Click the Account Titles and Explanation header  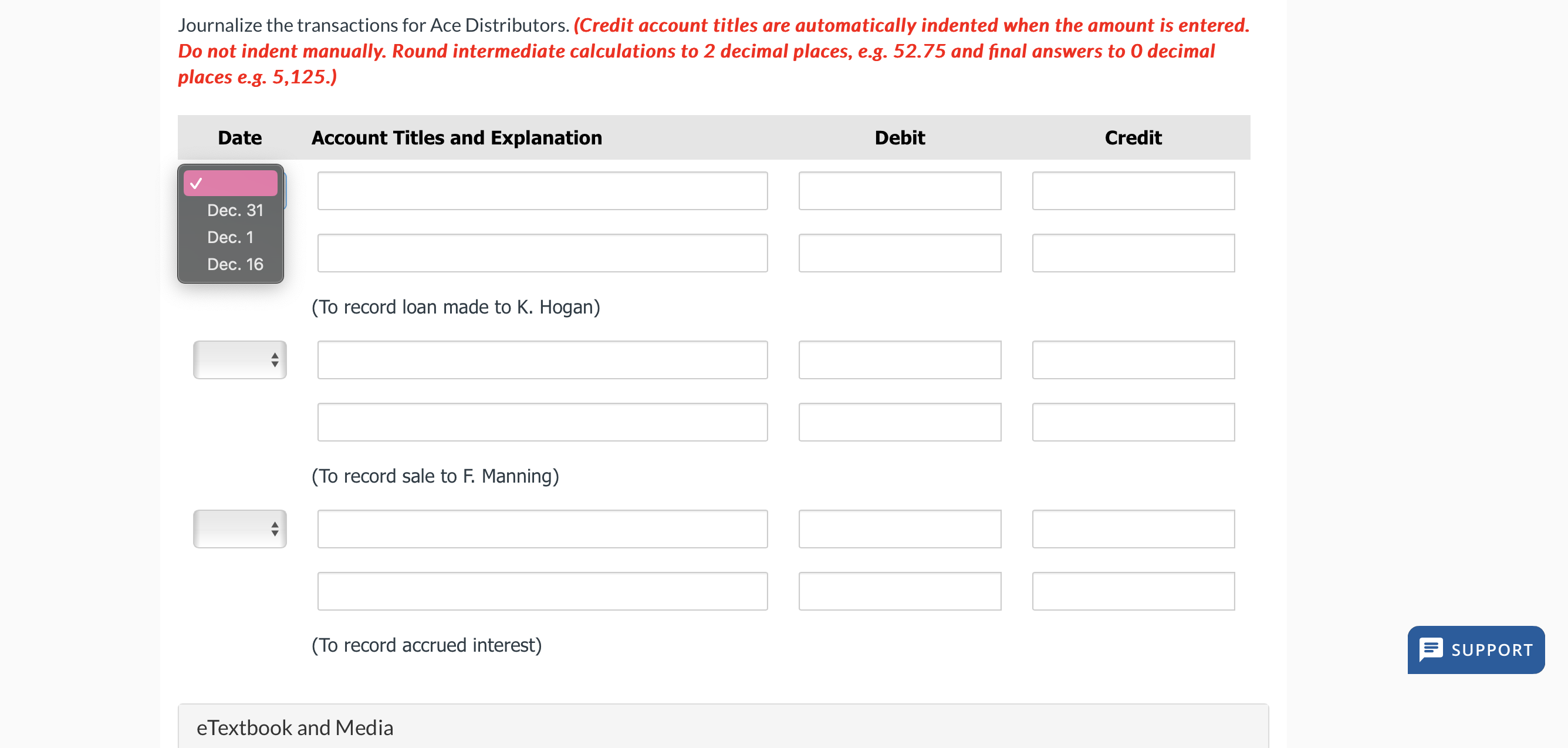(x=456, y=137)
